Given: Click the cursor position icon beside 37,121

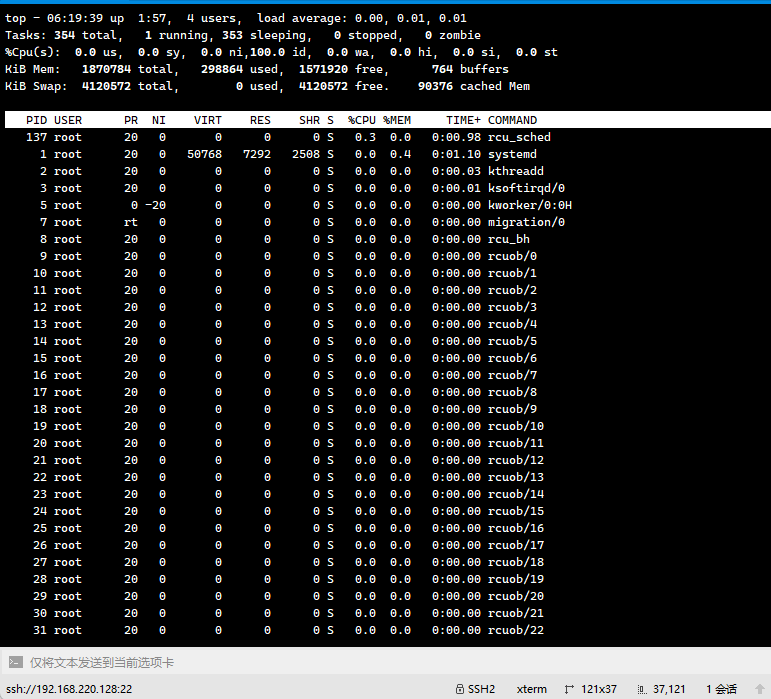Looking at the screenshot, I should 642,690.
